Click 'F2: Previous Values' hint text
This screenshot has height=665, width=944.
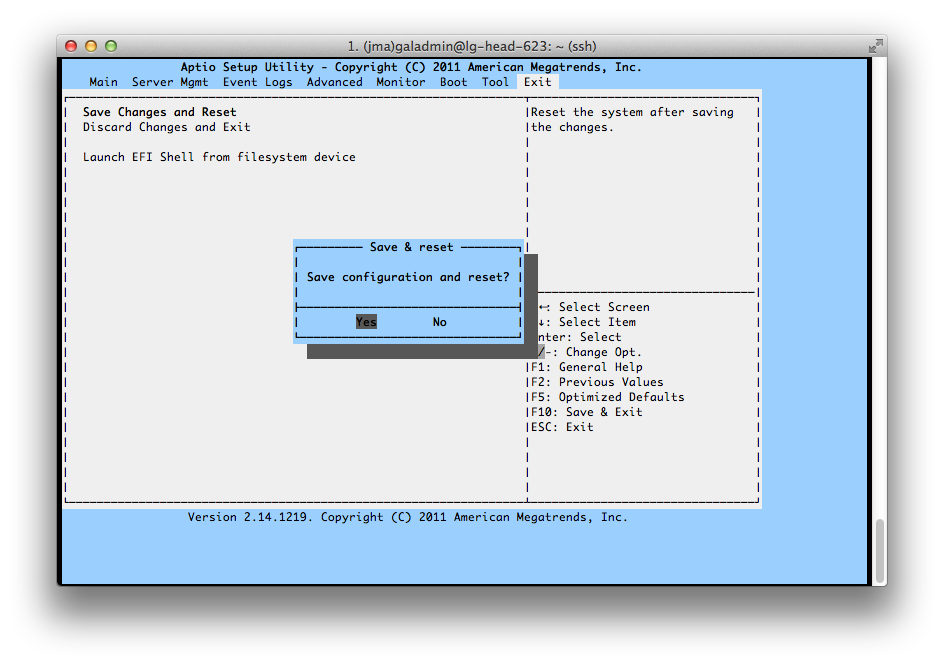(x=597, y=382)
